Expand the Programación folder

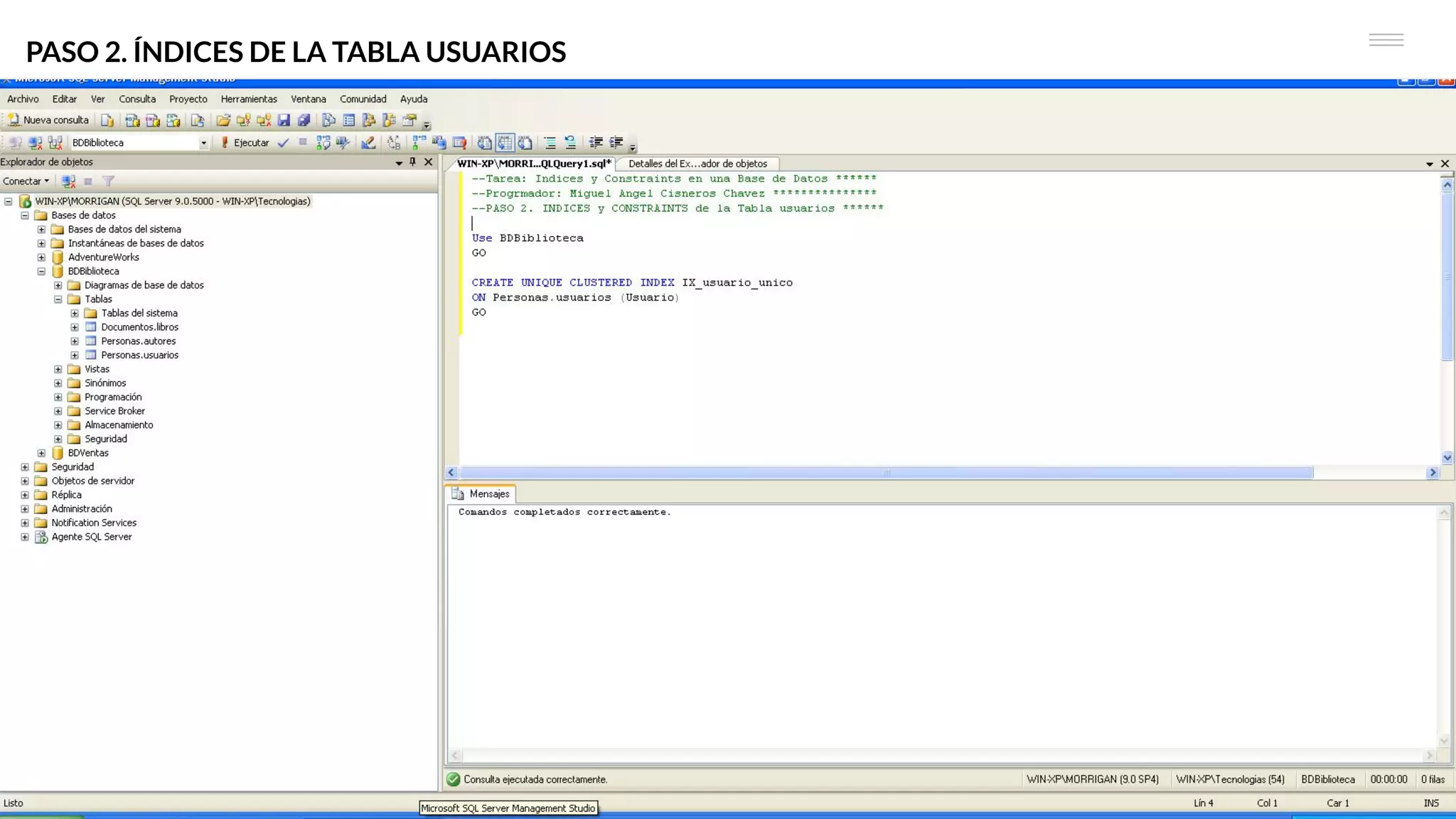coord(58,397)
